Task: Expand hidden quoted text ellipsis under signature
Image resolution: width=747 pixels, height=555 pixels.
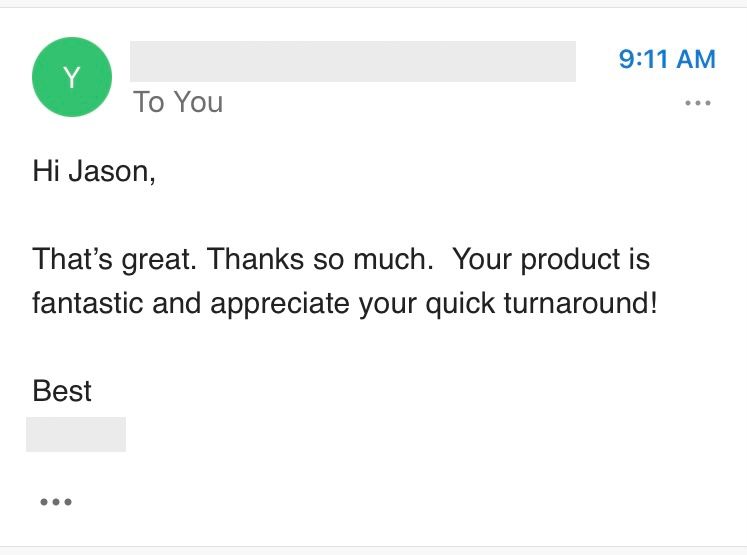Action: coord(56,502)
